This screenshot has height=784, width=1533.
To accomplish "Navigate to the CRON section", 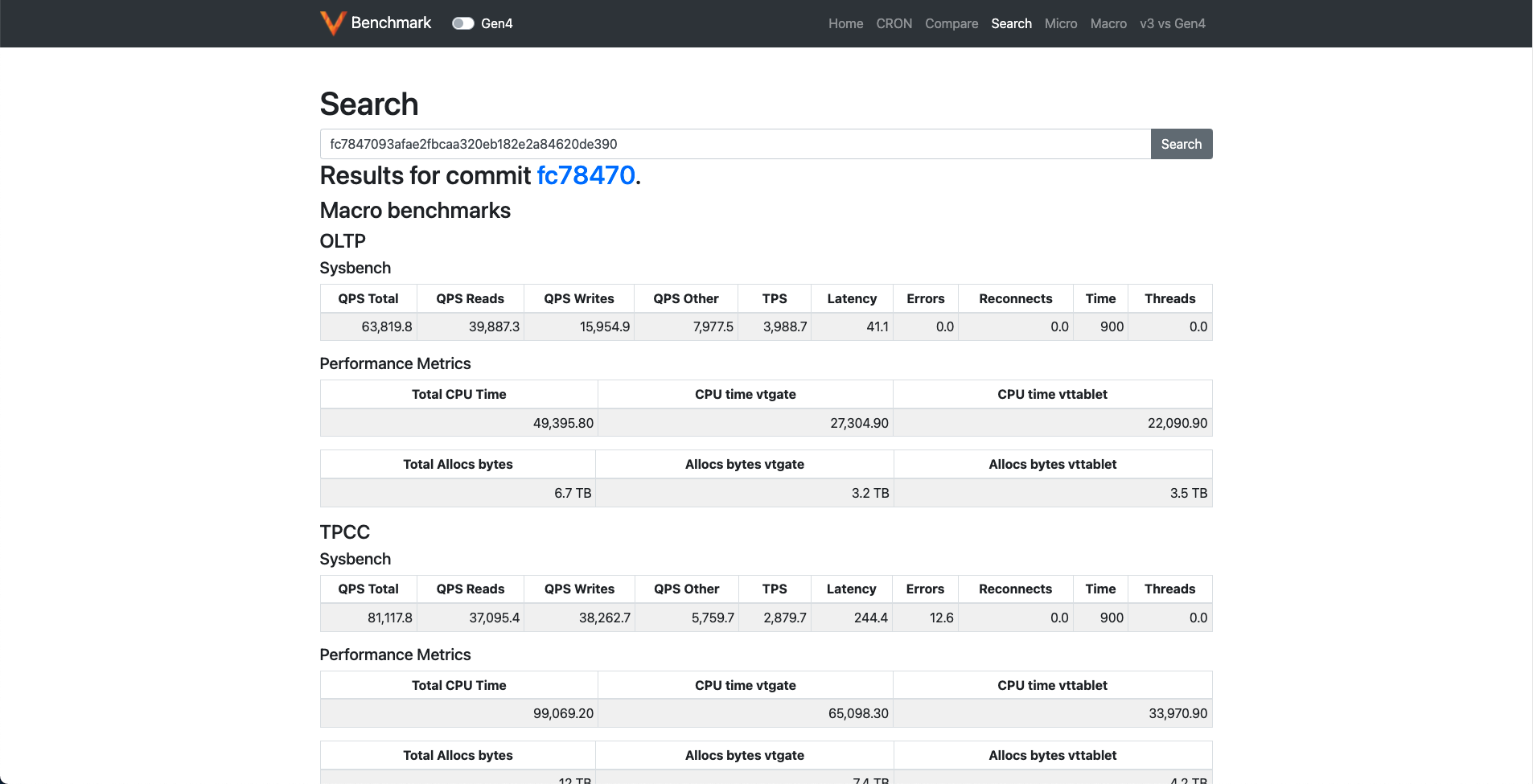I will [894, 23].
